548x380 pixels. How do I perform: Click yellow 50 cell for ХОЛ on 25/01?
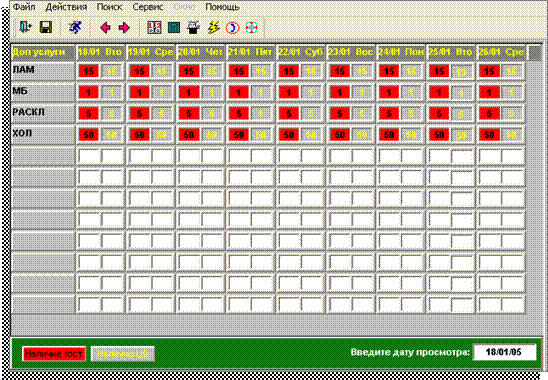click(x=461, y=136)
